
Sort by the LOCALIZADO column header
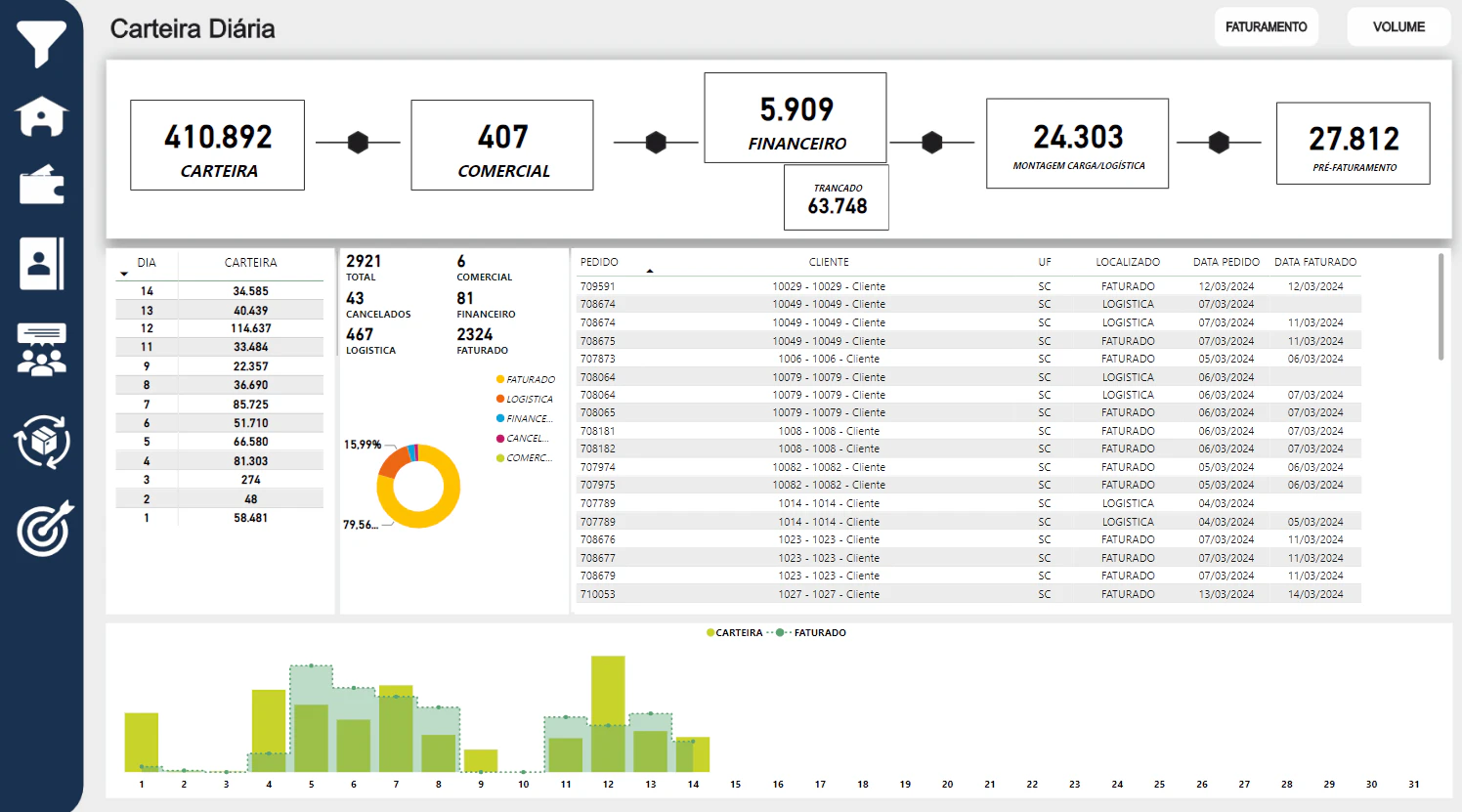[1128, 262]
